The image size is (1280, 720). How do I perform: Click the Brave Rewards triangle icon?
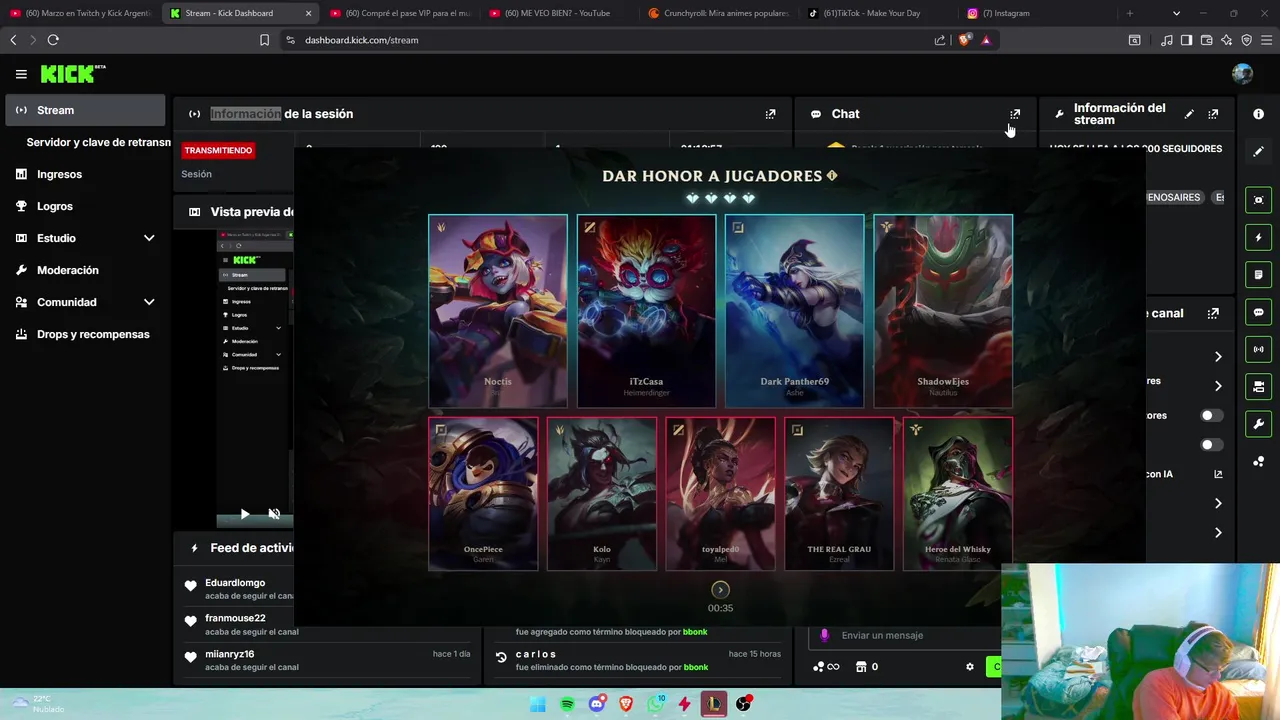986,40
